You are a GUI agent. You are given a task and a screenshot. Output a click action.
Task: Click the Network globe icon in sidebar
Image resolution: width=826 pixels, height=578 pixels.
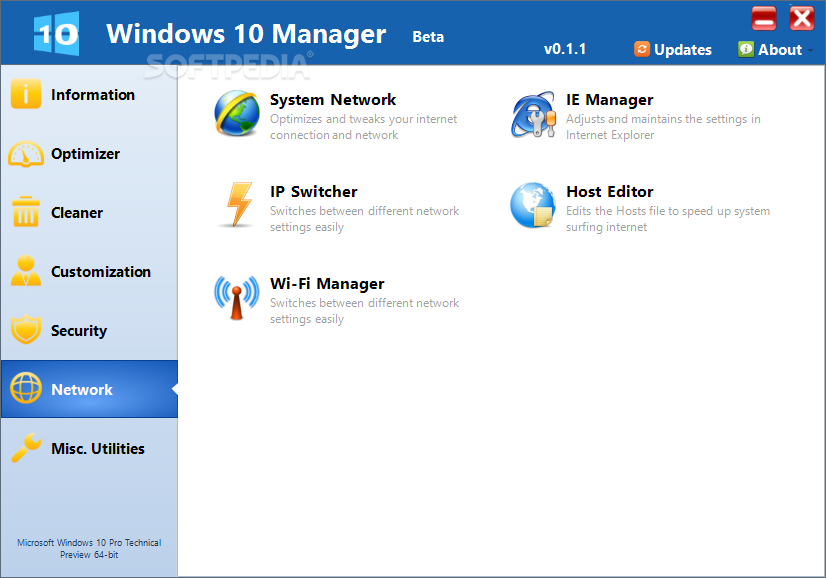[26, 388]
